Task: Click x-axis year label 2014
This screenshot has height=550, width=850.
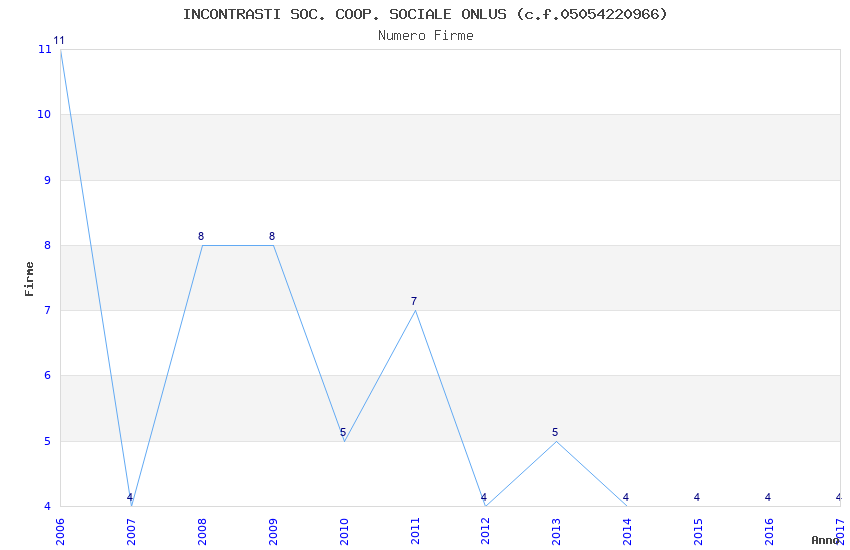Action: (627, 531)
